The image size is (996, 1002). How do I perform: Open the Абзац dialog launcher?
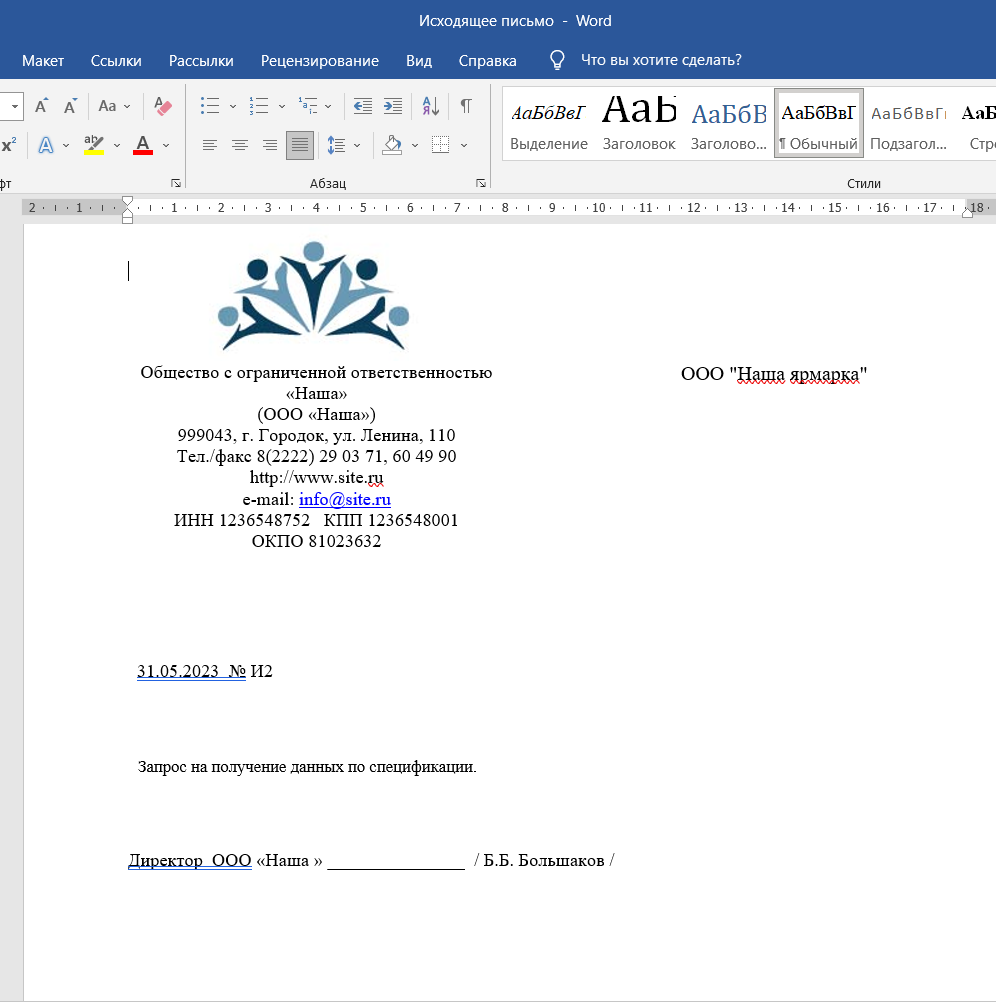coord(481,181)
